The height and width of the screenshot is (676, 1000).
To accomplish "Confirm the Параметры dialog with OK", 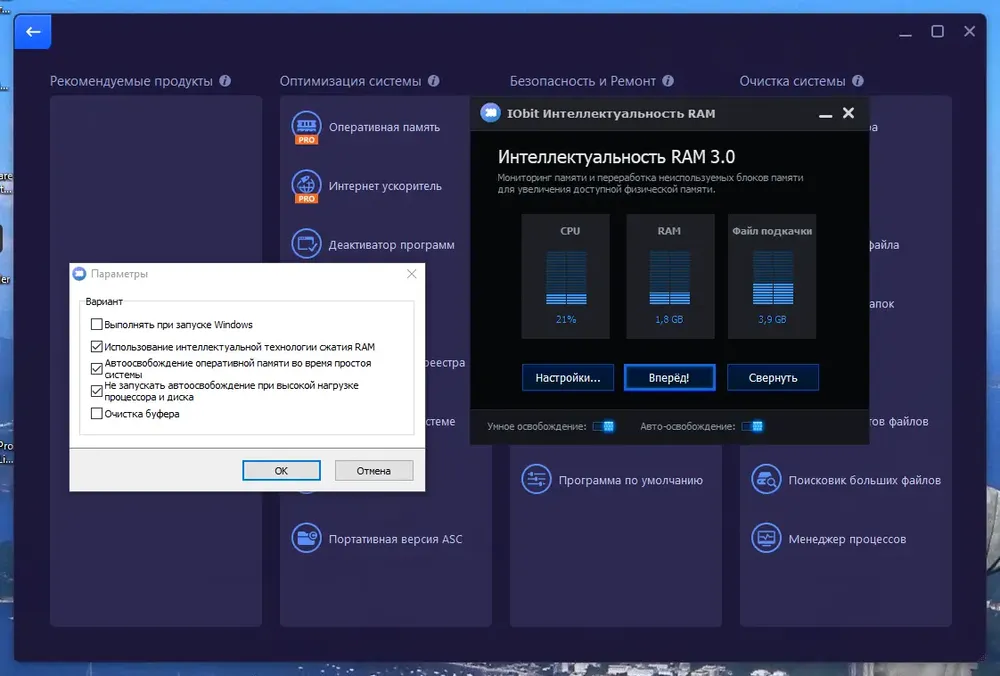I will tap(281, 471).
